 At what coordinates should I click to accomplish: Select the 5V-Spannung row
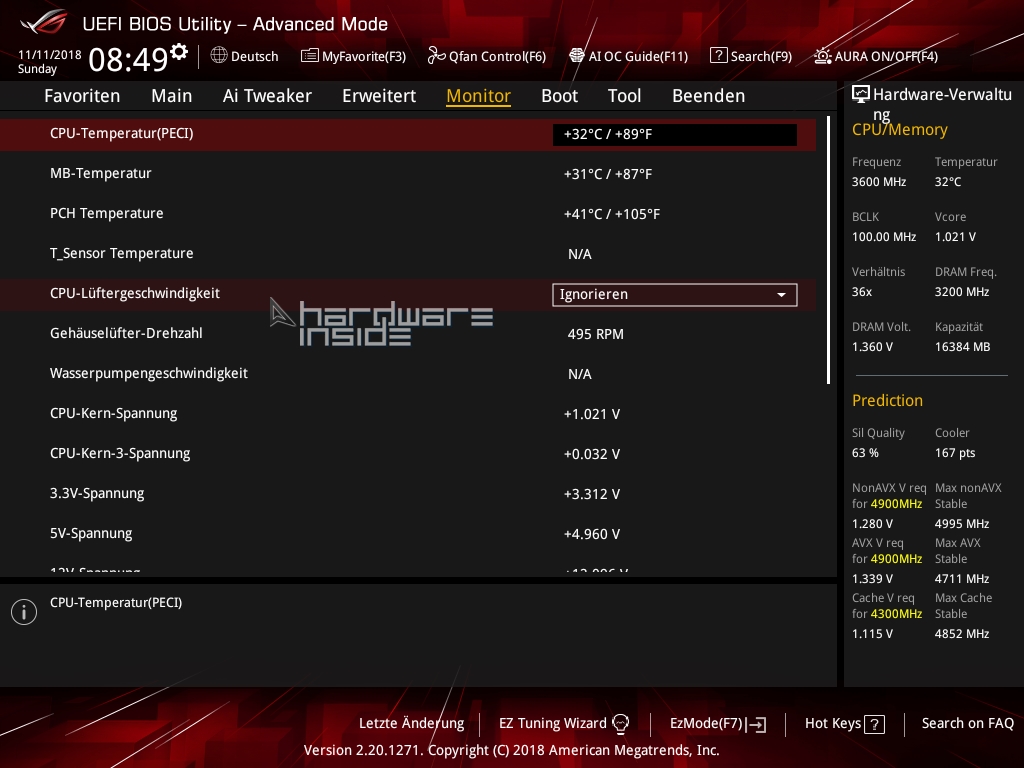408,534
